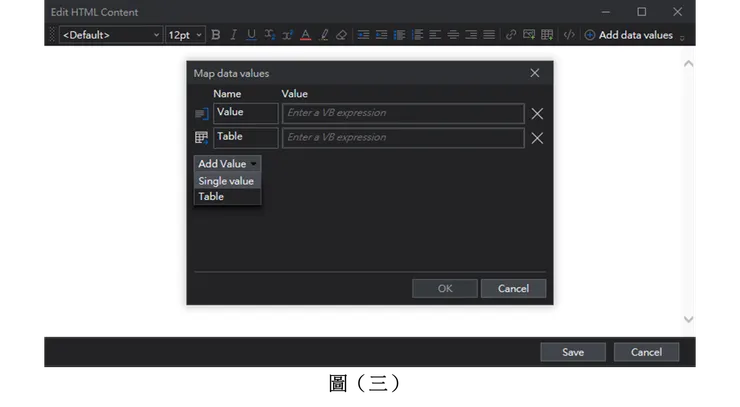Insert an image
The height and width of the screenshot is (407, 740).
pyautogui.click(x=529, y=35)
